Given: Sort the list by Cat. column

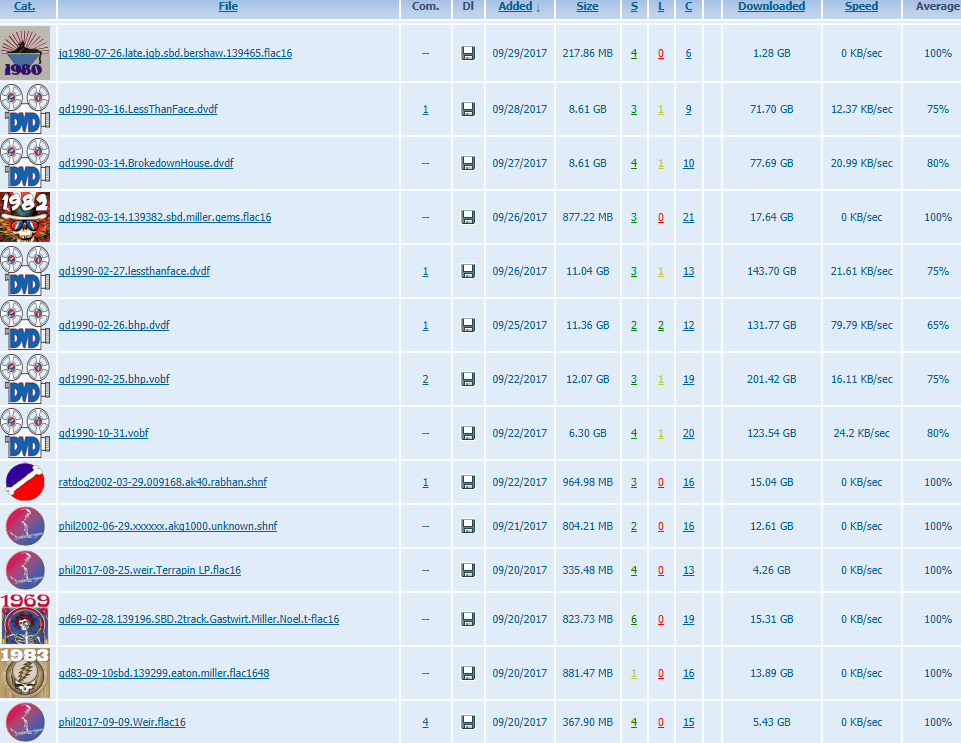Looking at the screenshot, I should pos(25,6).
